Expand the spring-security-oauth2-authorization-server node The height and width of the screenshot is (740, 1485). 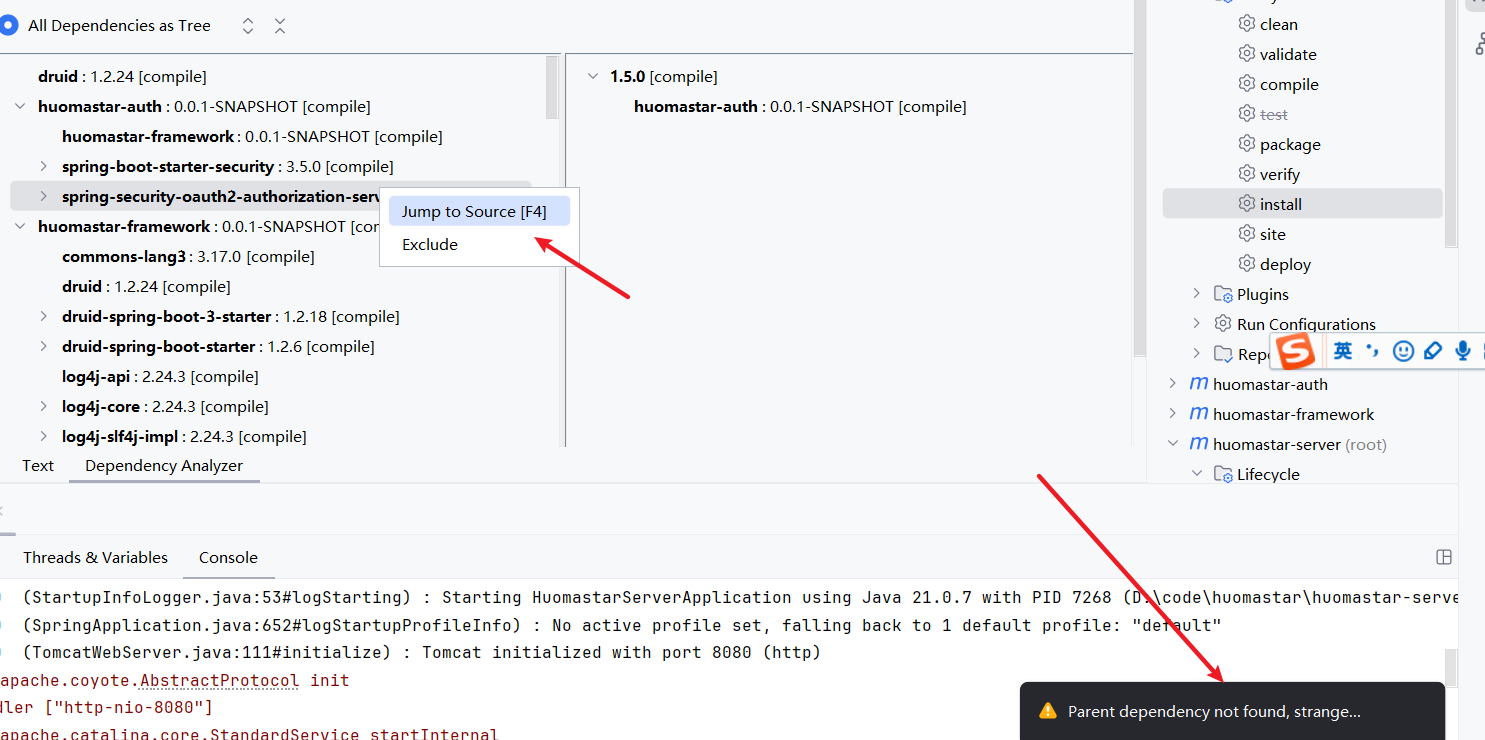pos(43,196)
